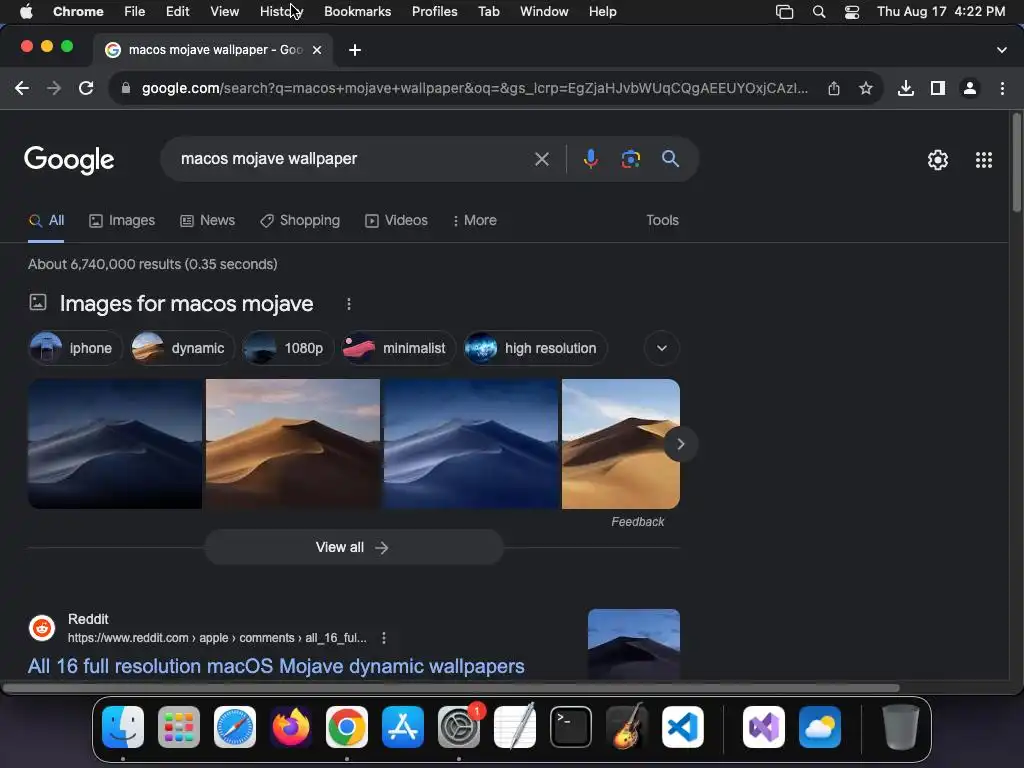Open the site info lock icon
The image size is (1024, 768).
coord(125,88)
